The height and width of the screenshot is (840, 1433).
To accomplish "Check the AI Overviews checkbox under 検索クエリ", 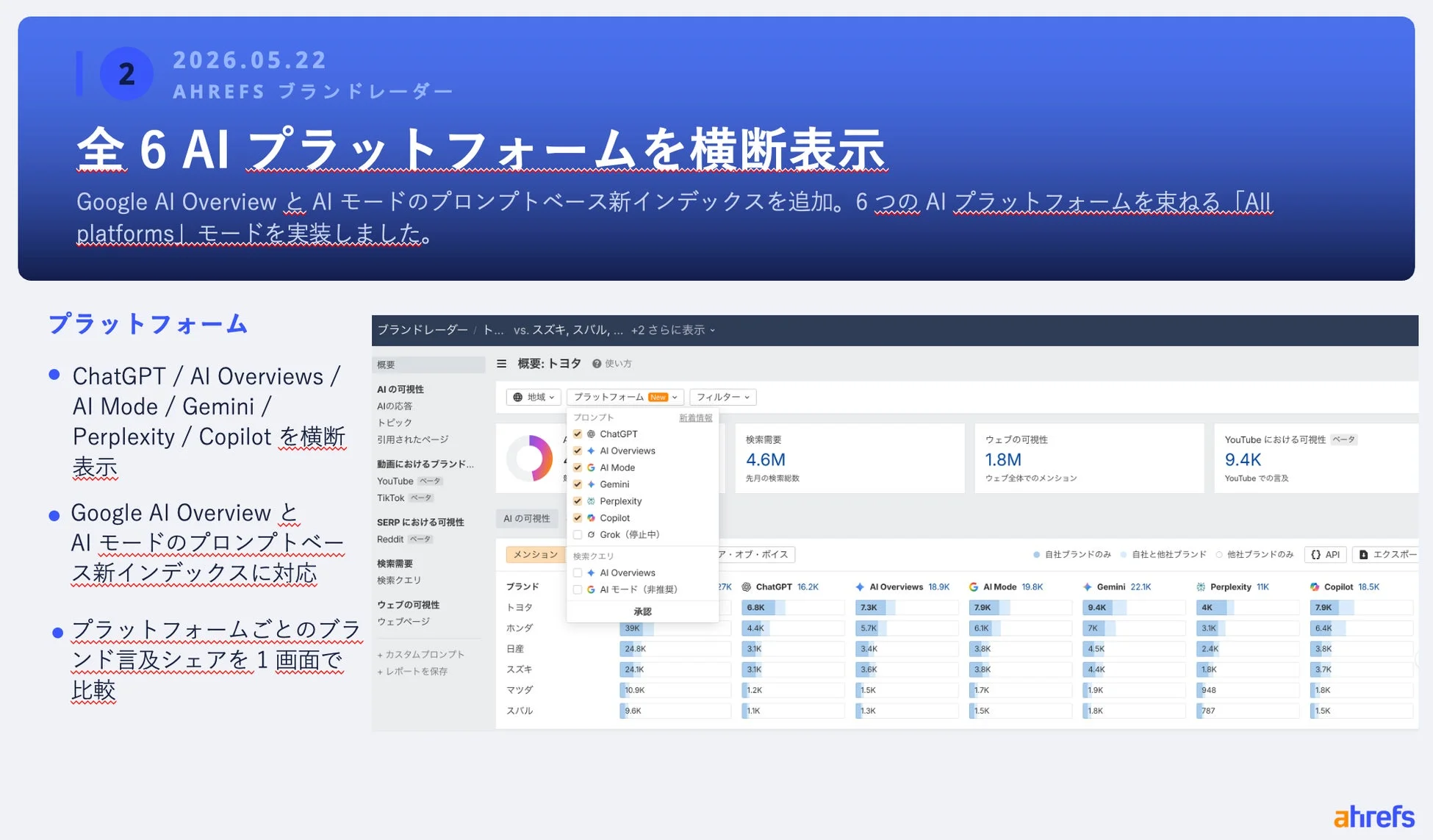I will pos(578,573).
